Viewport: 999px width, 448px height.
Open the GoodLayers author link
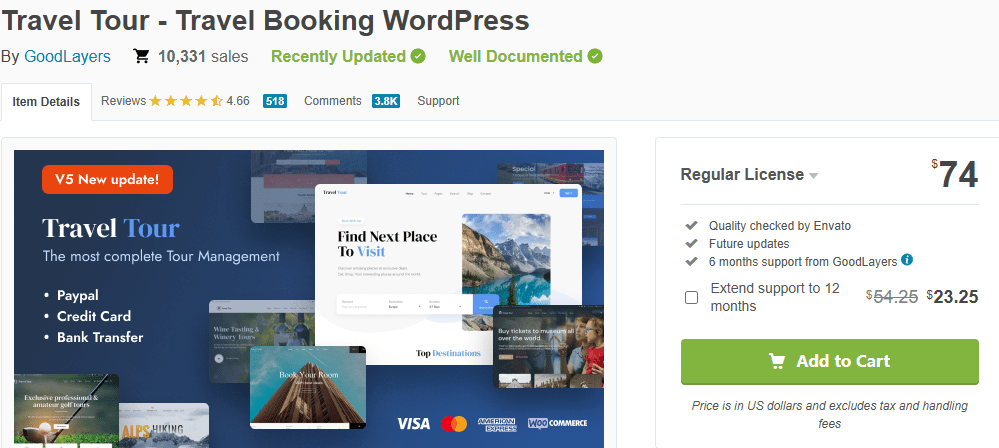(x=68, y=57)
